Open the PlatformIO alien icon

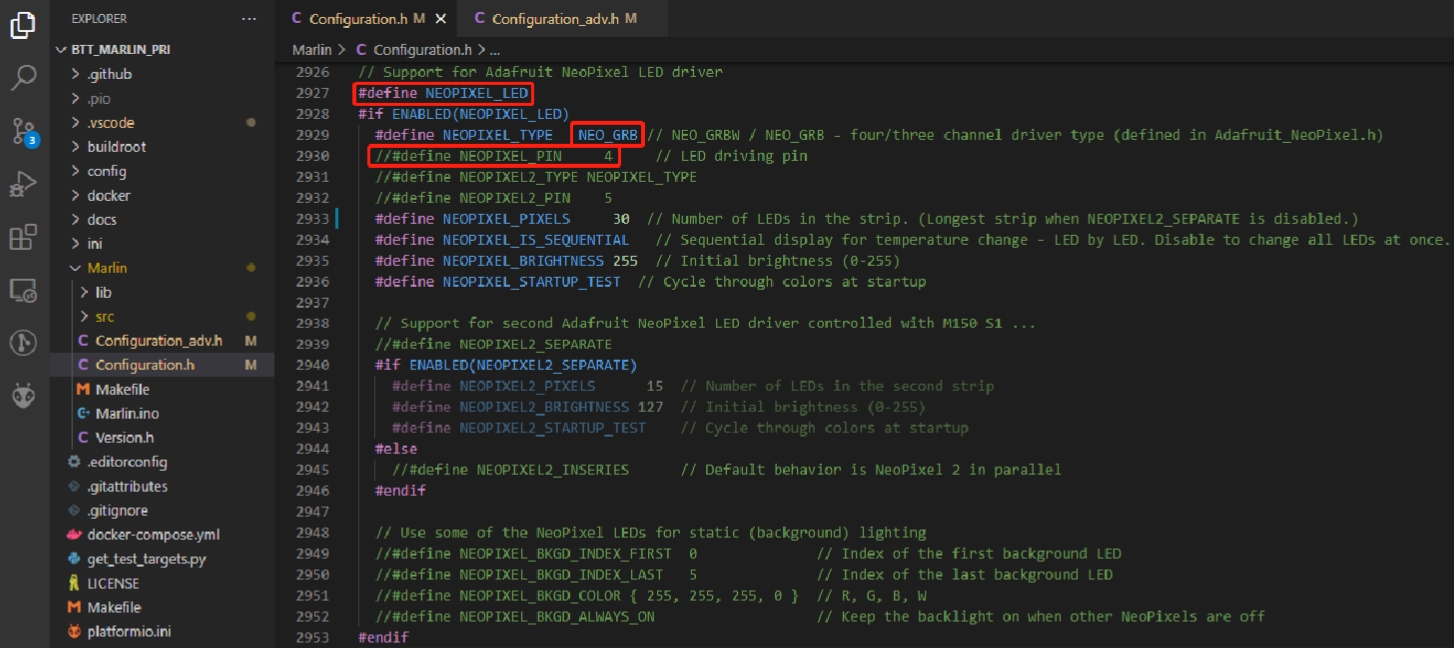coord(24,396)
